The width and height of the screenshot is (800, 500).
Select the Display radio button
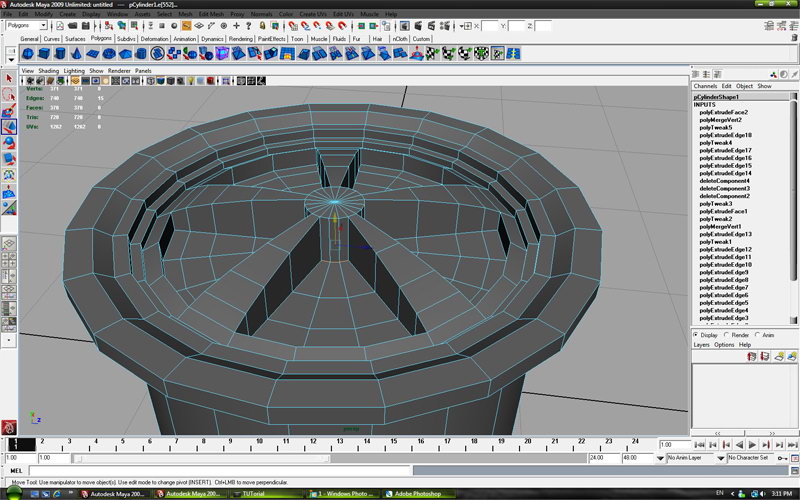(696, 335)
